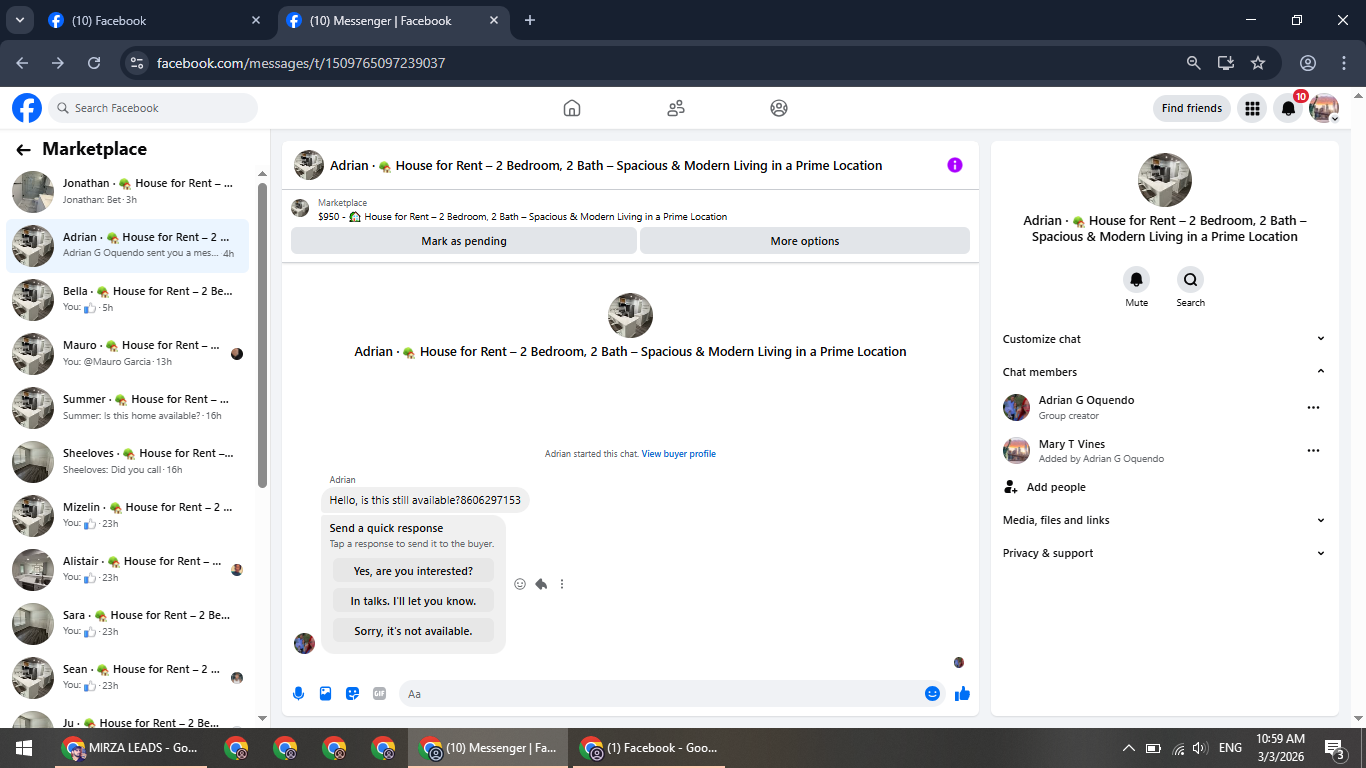Image resolution: width=1366 pixels, height=768 pixels.
Task: Switch to the (10) Facebook browser tab
Action: coord(155,21)
